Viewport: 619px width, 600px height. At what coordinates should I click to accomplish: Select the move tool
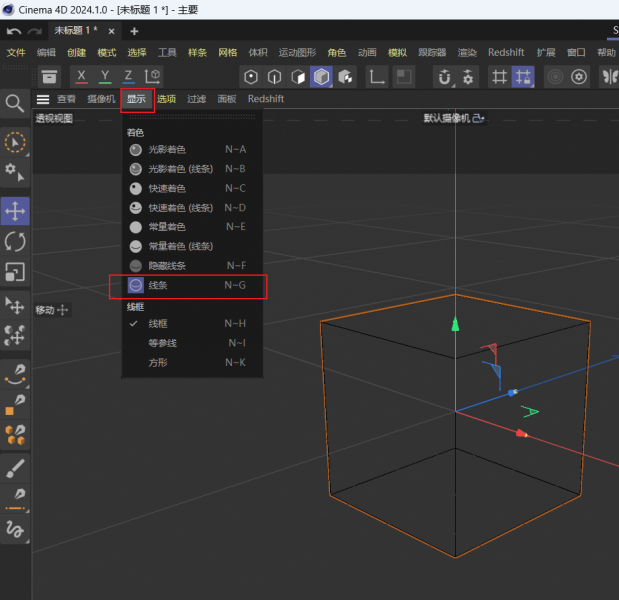click(15, 211)
